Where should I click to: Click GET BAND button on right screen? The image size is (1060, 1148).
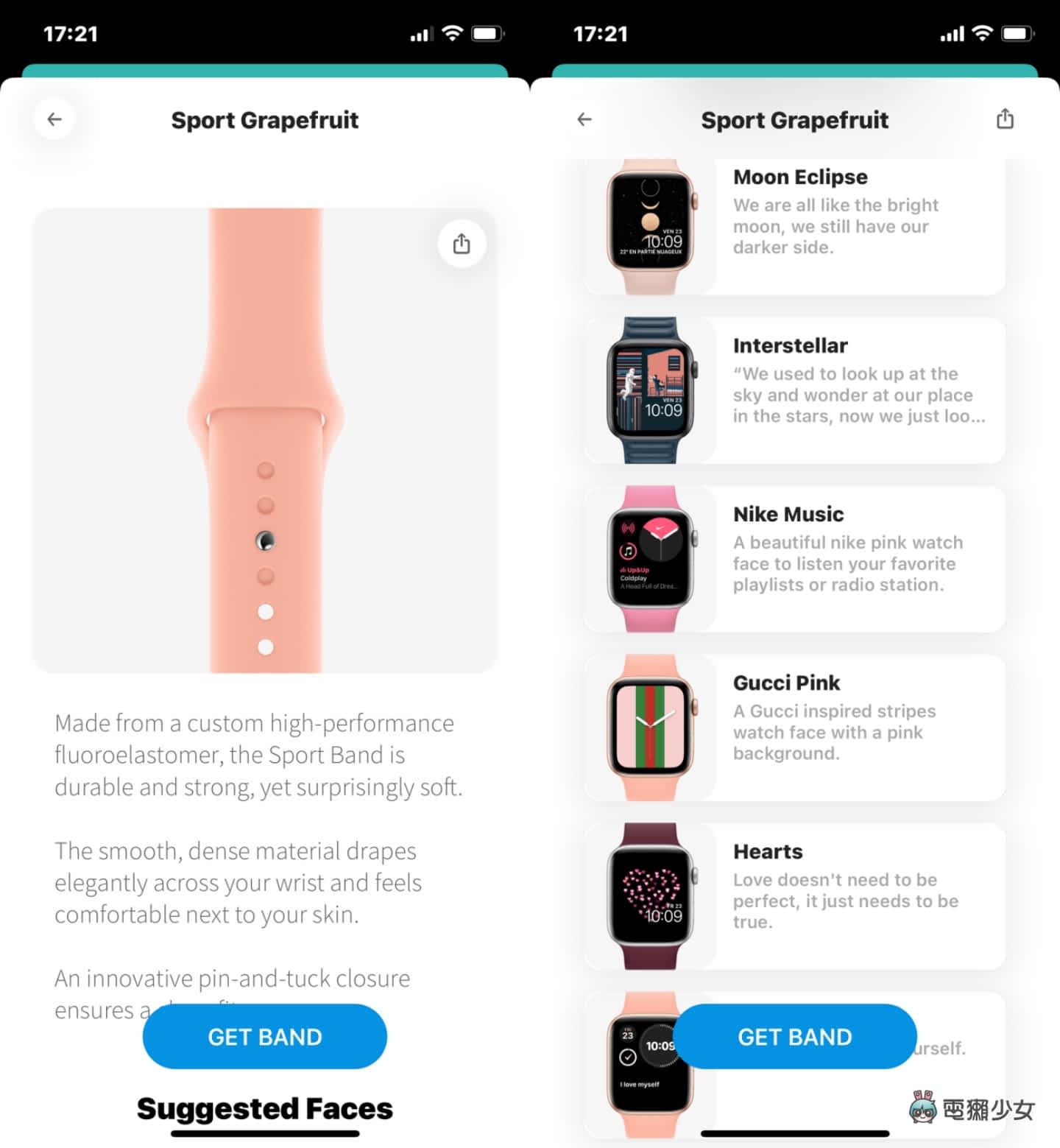click(x=795, y=1036)
